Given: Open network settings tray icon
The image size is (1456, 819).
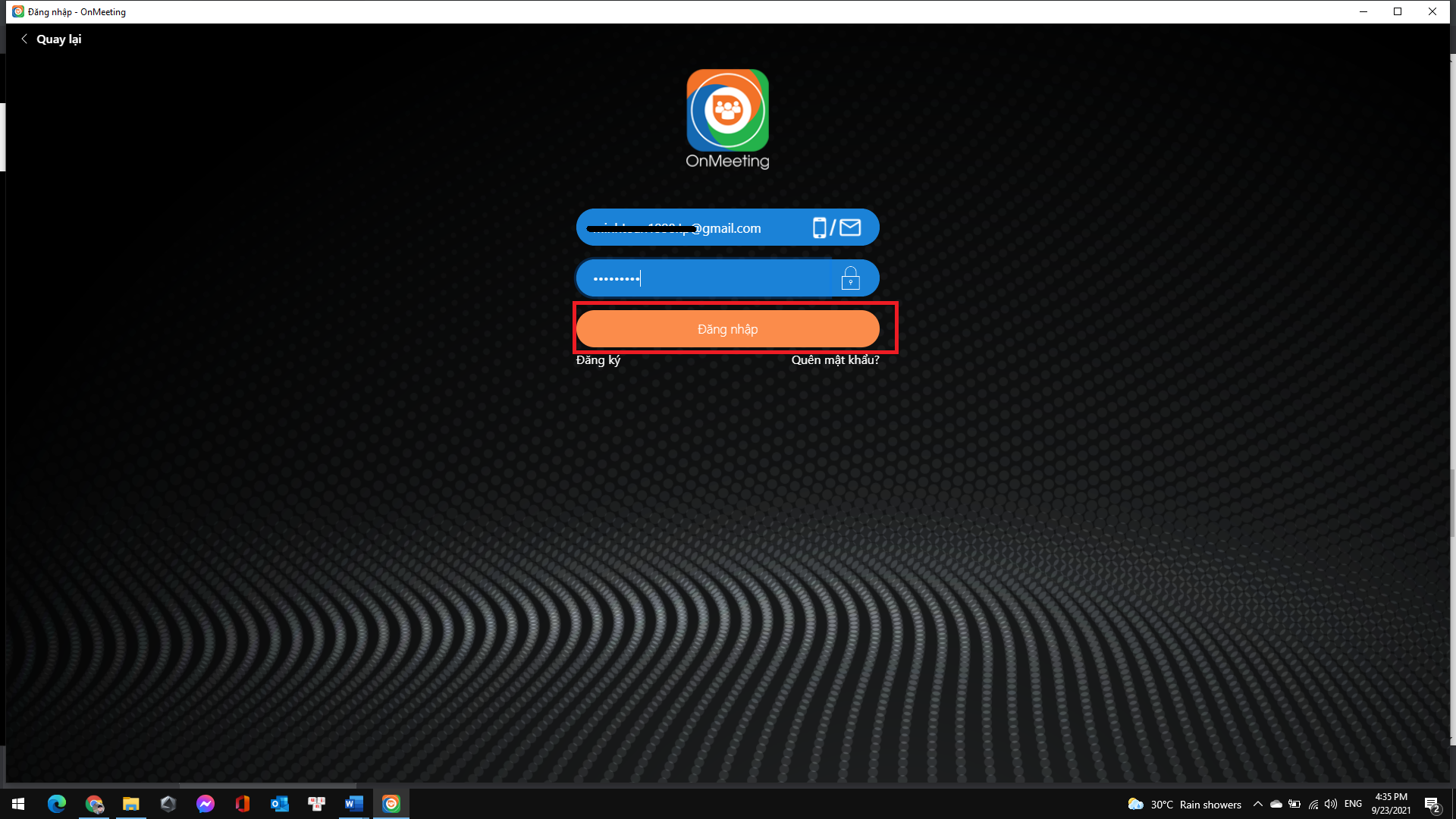Looking at the screenshot, I should click(x=1313, y=804).
